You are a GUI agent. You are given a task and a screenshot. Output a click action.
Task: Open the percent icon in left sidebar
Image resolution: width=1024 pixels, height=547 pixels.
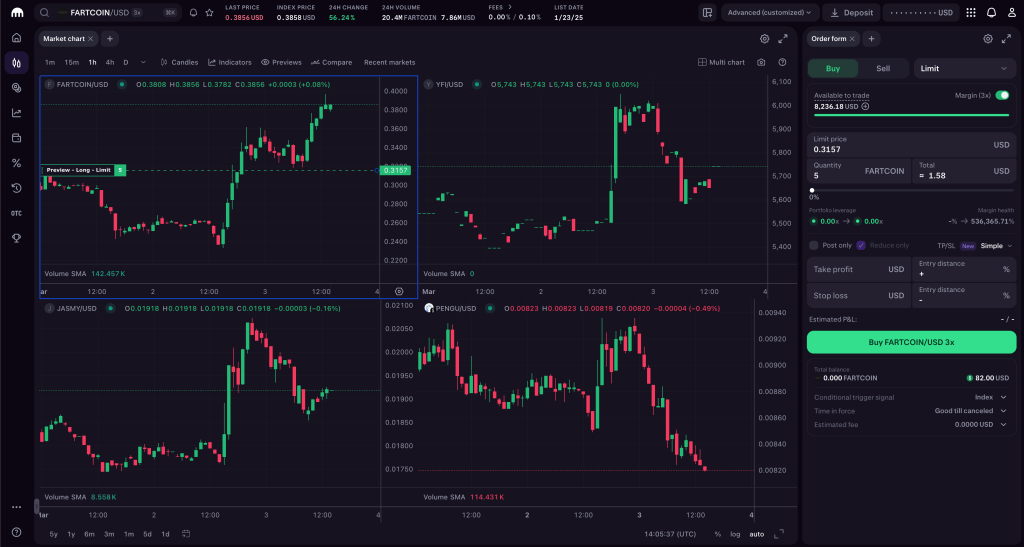(x=16, y=163)
